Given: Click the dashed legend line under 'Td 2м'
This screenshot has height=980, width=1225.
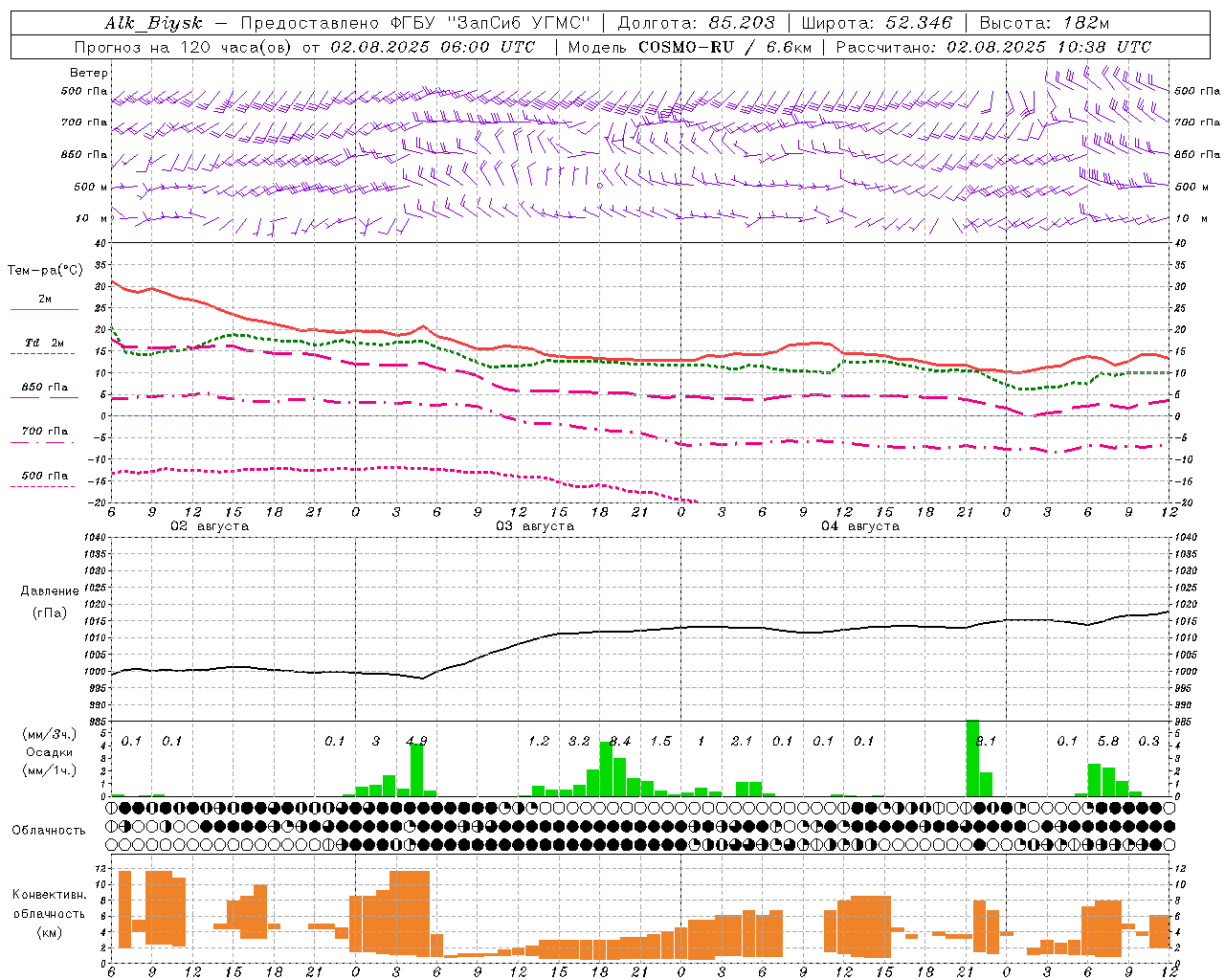Looking at the screenshot, I should (42, 354).
